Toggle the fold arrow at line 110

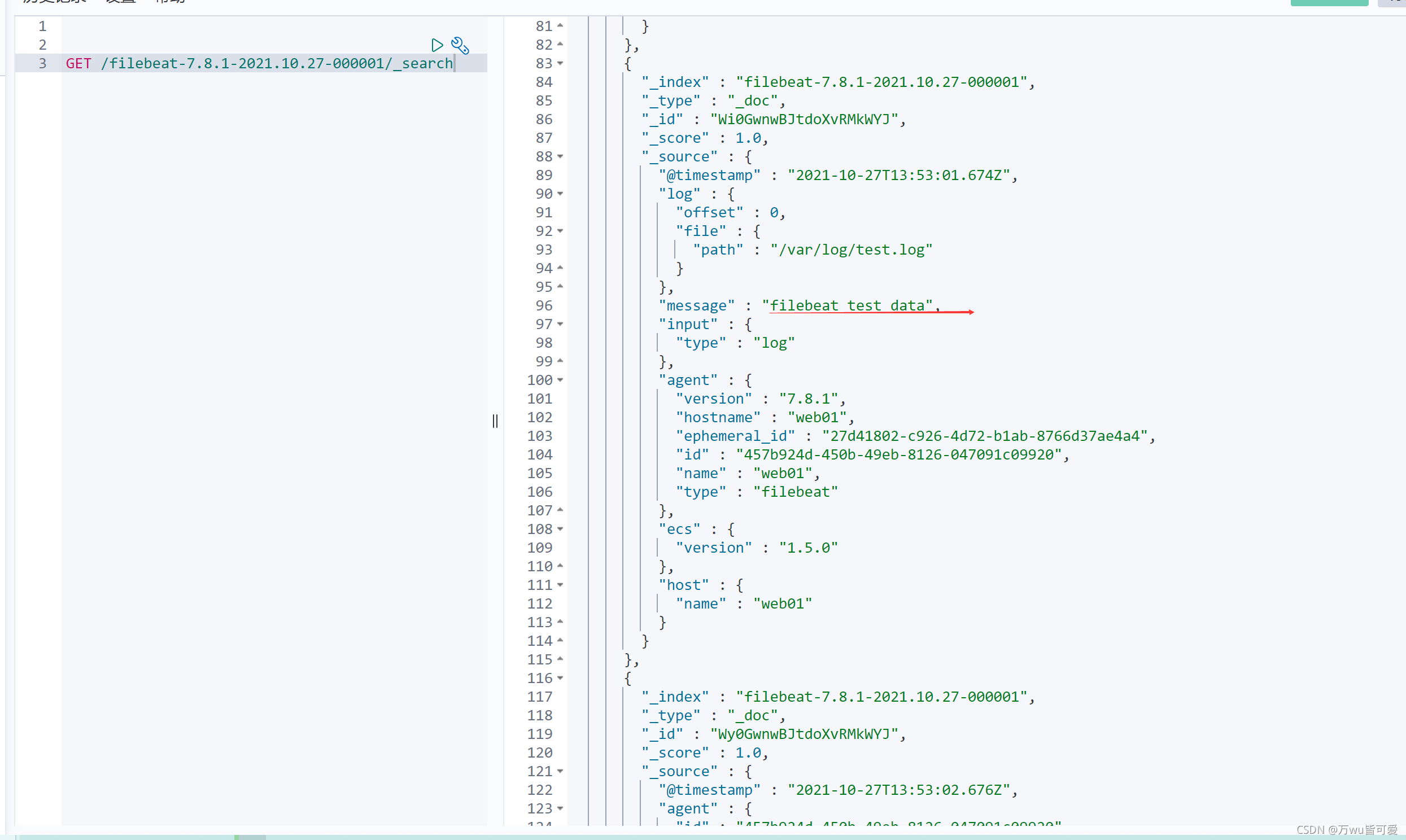(560, 566)
